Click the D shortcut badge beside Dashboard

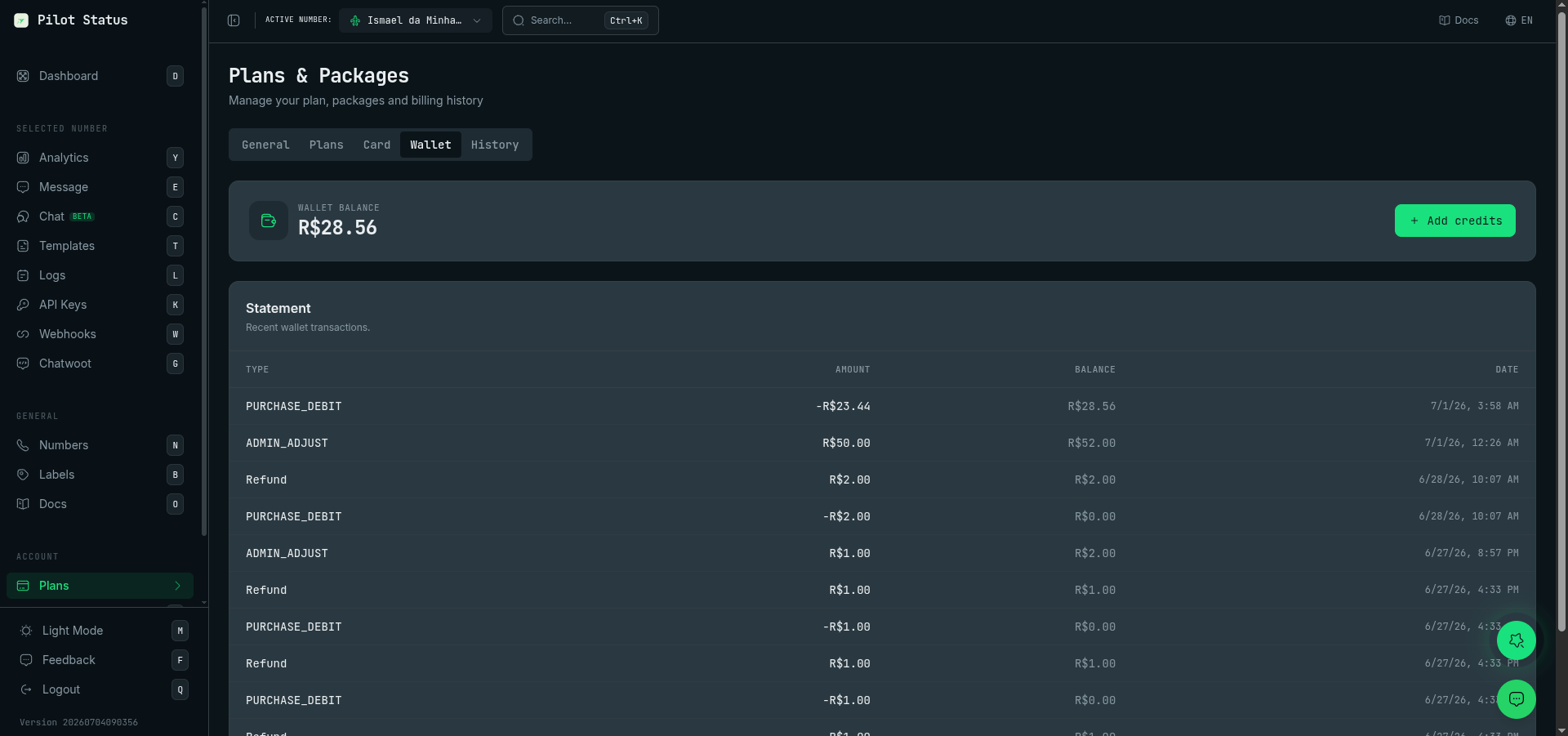[175, 76]
